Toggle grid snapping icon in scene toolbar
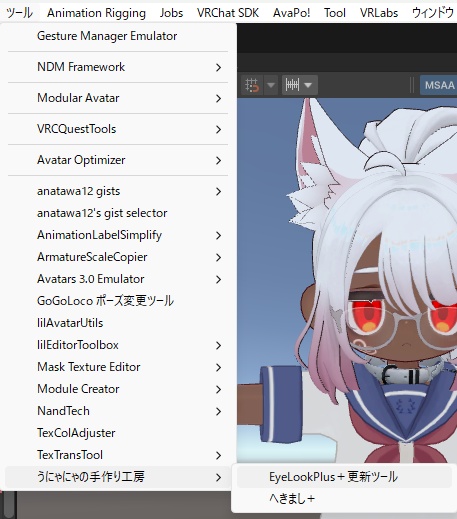 pos(252,85)
